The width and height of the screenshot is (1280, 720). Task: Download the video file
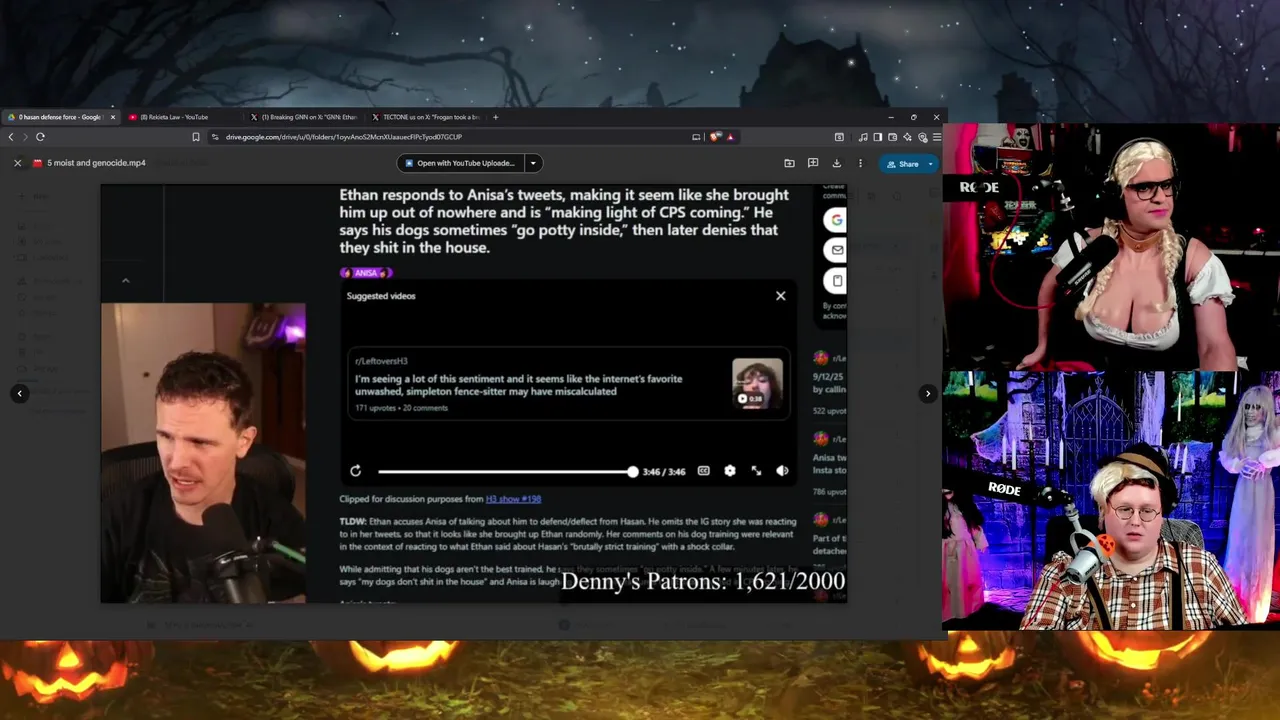(x=837, y=163)
